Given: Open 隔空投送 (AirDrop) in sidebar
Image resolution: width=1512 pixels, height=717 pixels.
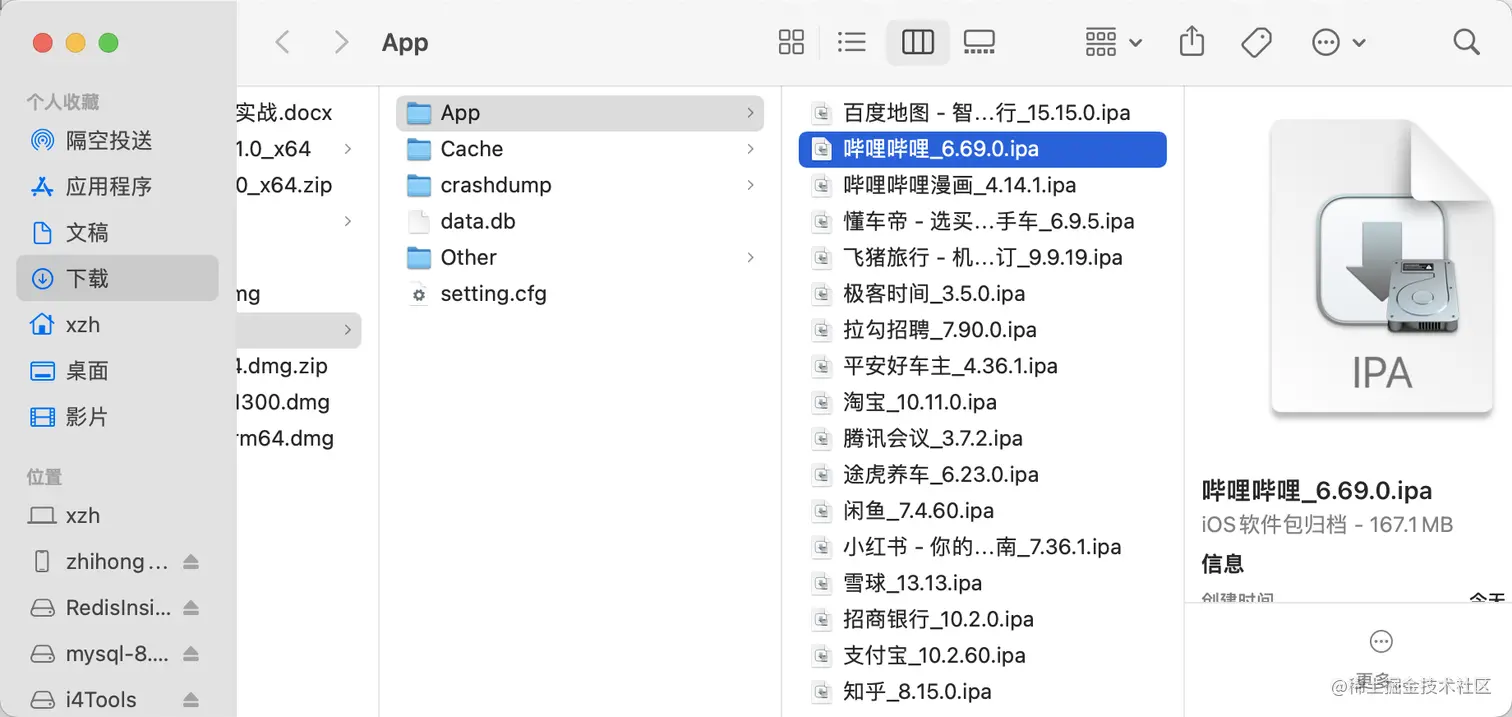Looking at the screenshot, I should coord(117,141).
